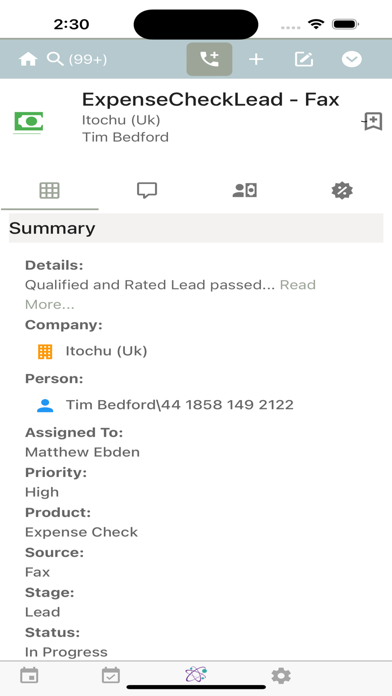Tap the edit pencil icon

coord(304,59)
